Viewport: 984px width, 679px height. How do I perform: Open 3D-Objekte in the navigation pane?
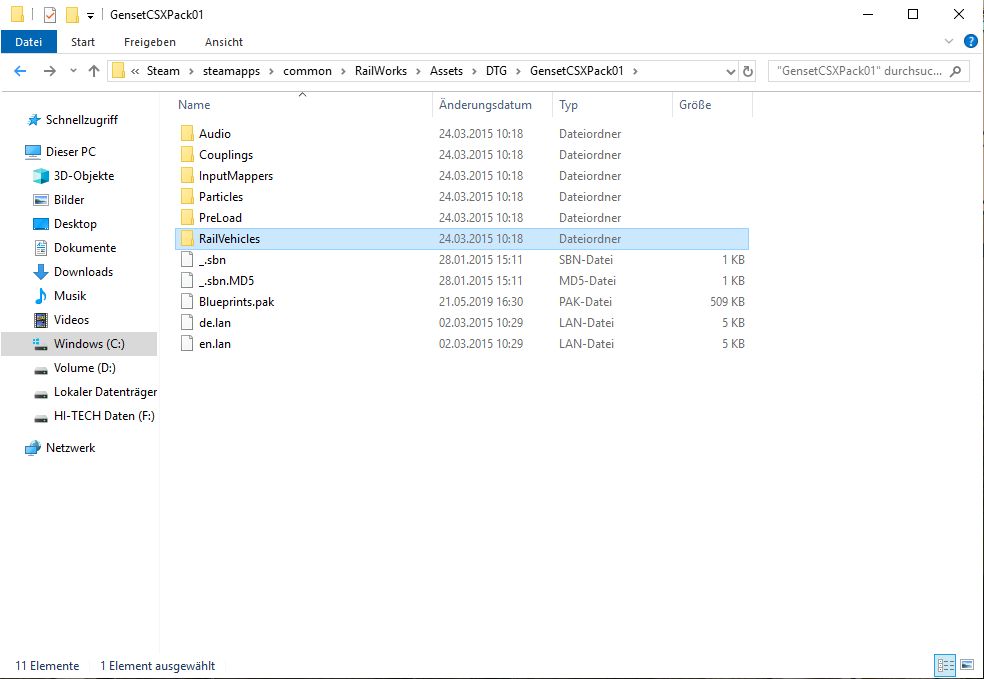click(83, 176)
